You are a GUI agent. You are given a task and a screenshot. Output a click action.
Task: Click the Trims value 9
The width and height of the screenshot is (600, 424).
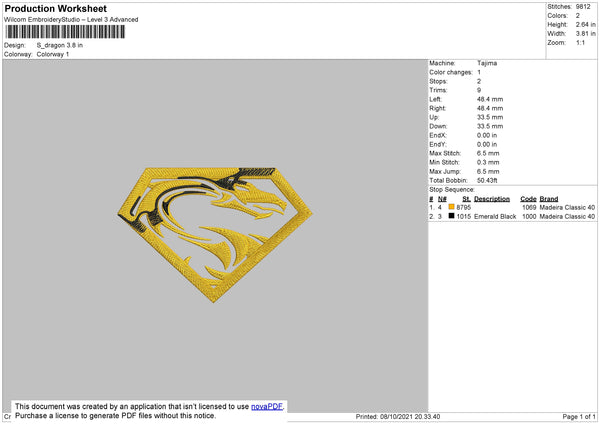click(x=479, y=90)
